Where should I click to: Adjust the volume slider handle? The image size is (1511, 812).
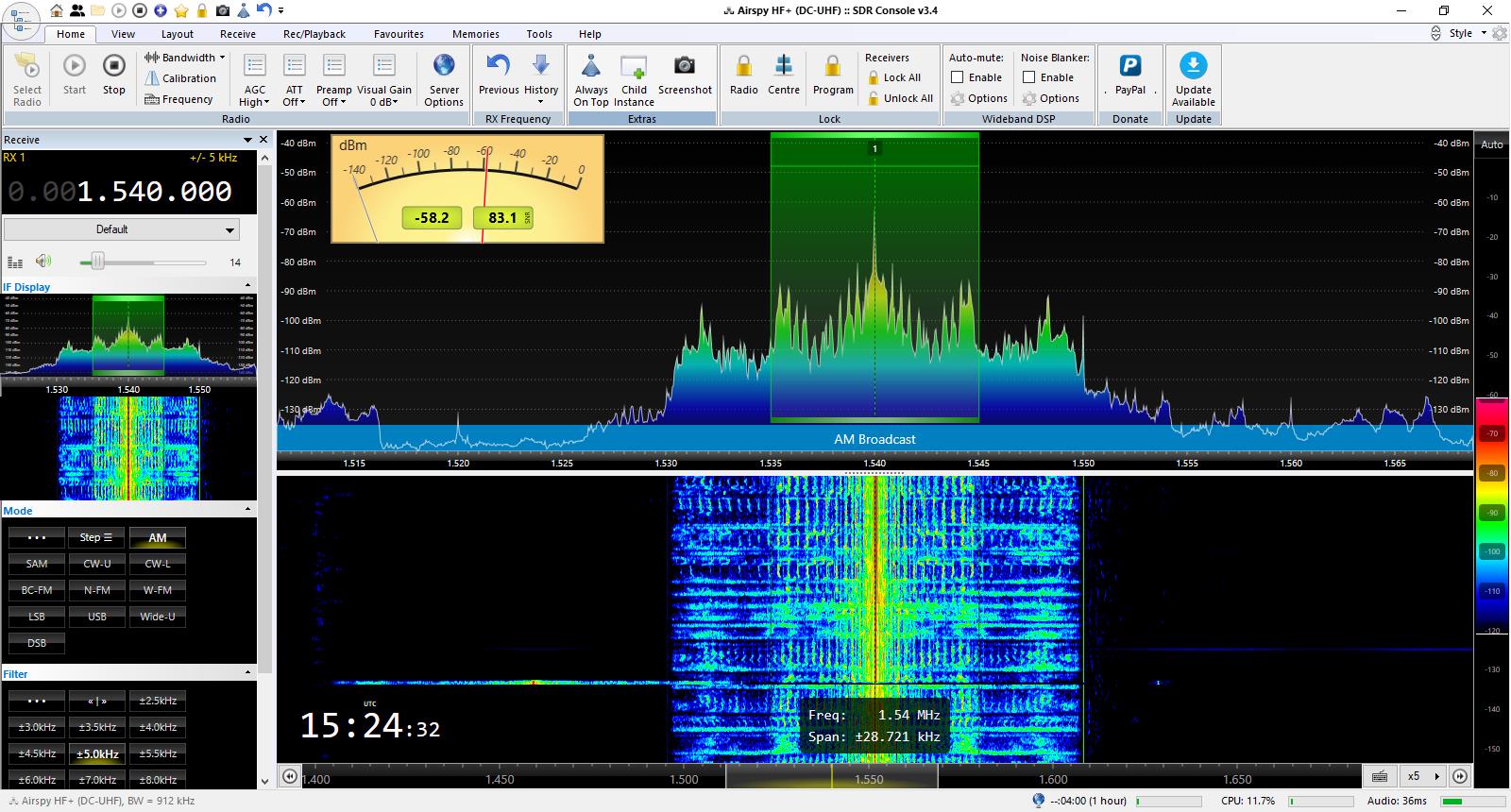(x=97, y=262)
